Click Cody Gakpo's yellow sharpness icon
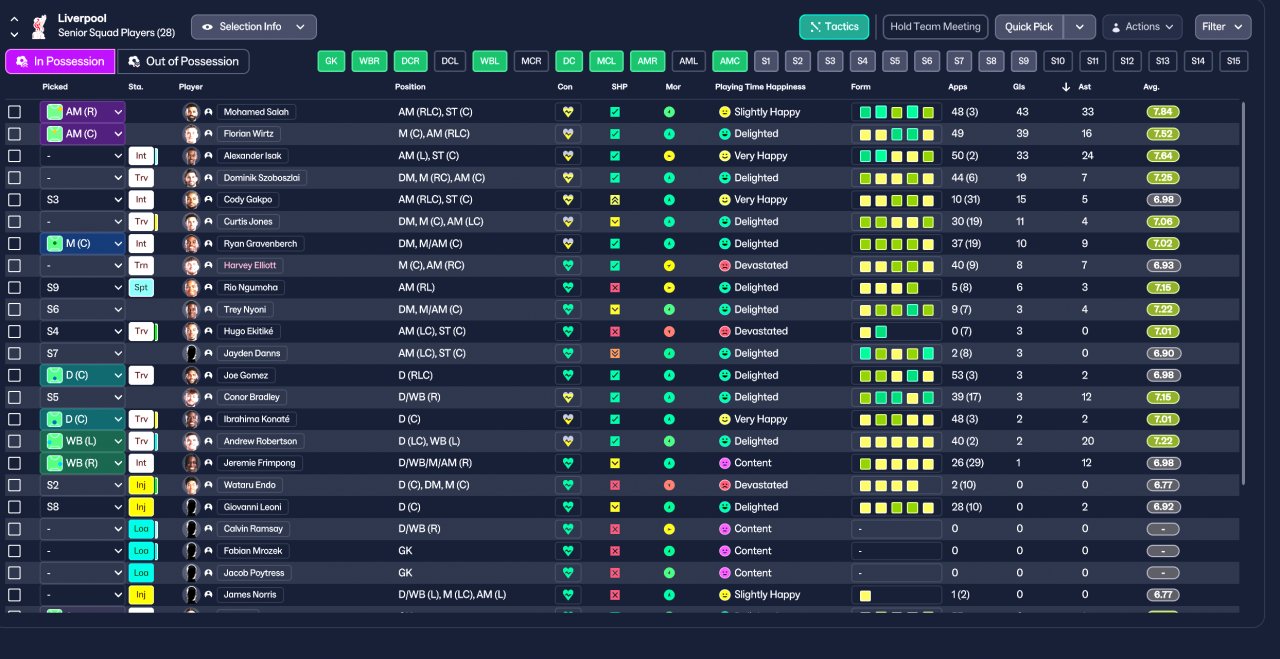The image size is (1280, 659). coord(615,200)
